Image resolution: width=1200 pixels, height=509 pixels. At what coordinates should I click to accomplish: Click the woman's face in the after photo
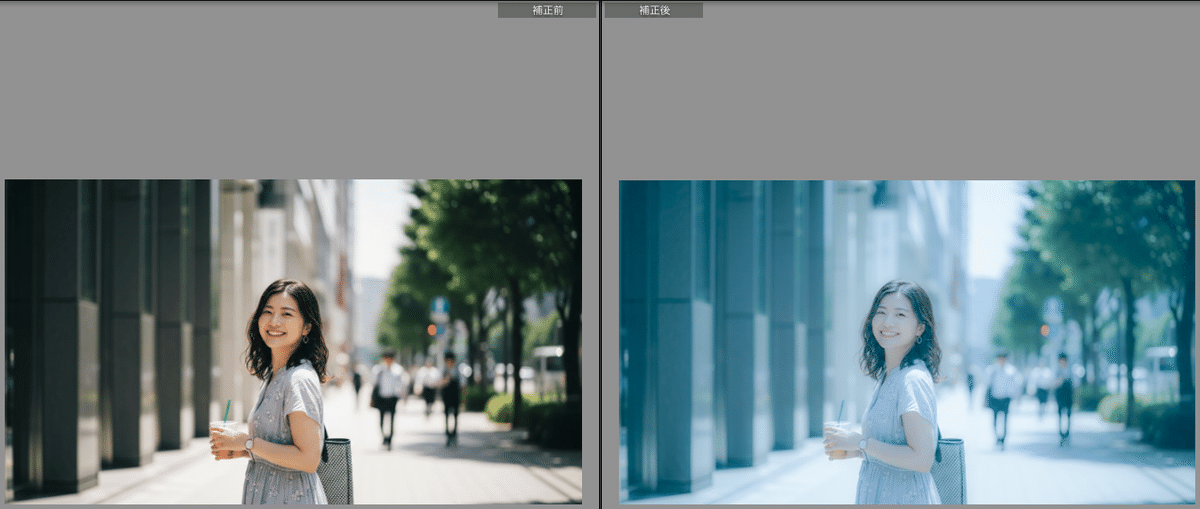(897, 322)
